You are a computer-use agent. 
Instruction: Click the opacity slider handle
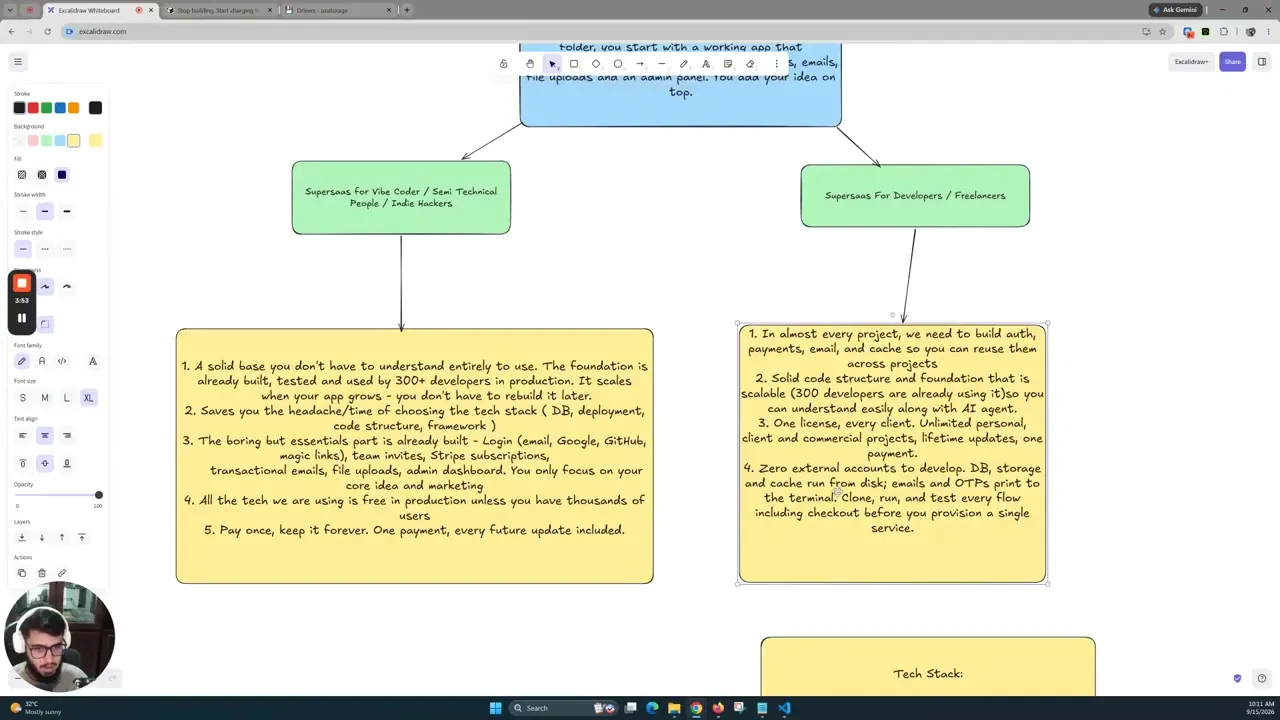pyautogui.click(x=98, y=495)
